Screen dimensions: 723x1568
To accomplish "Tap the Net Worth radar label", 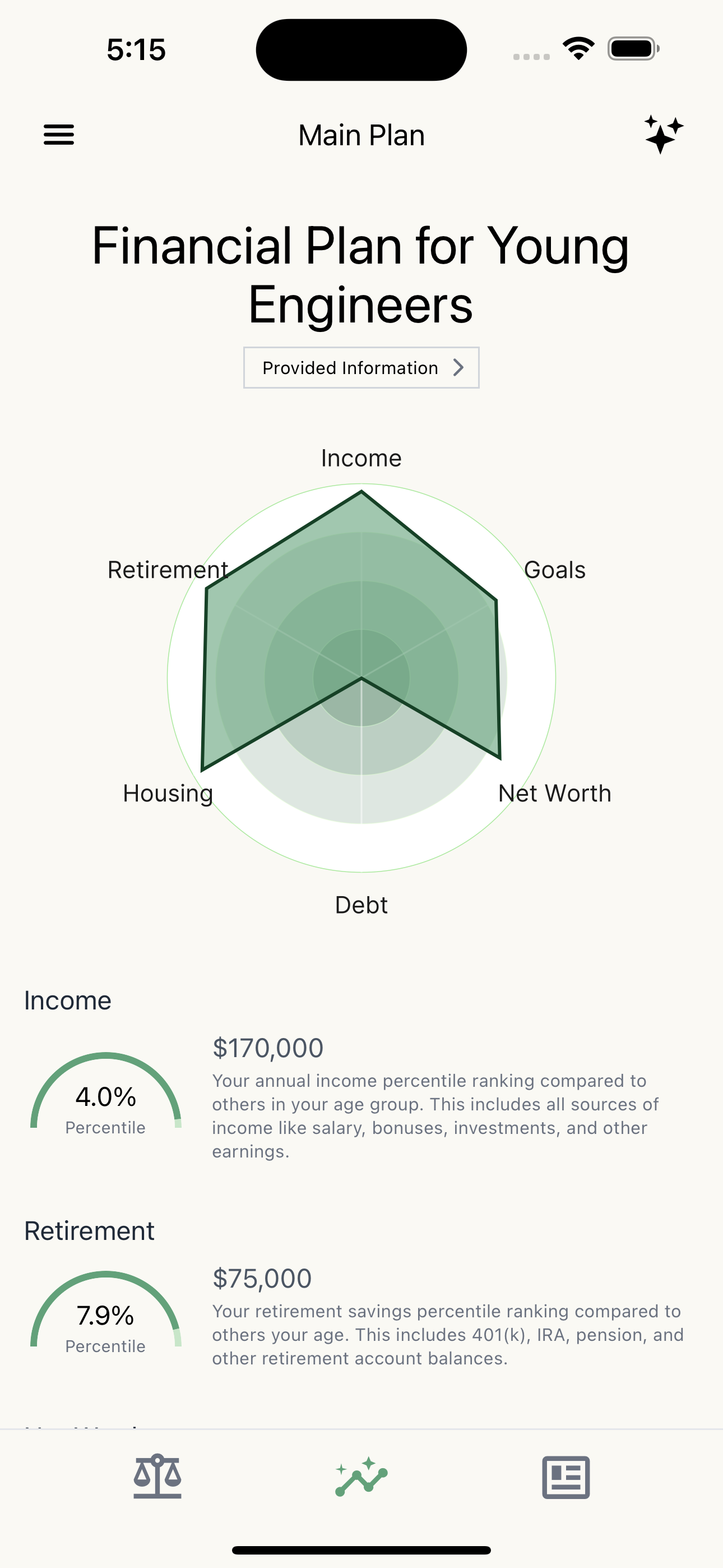I will [554, 793].
